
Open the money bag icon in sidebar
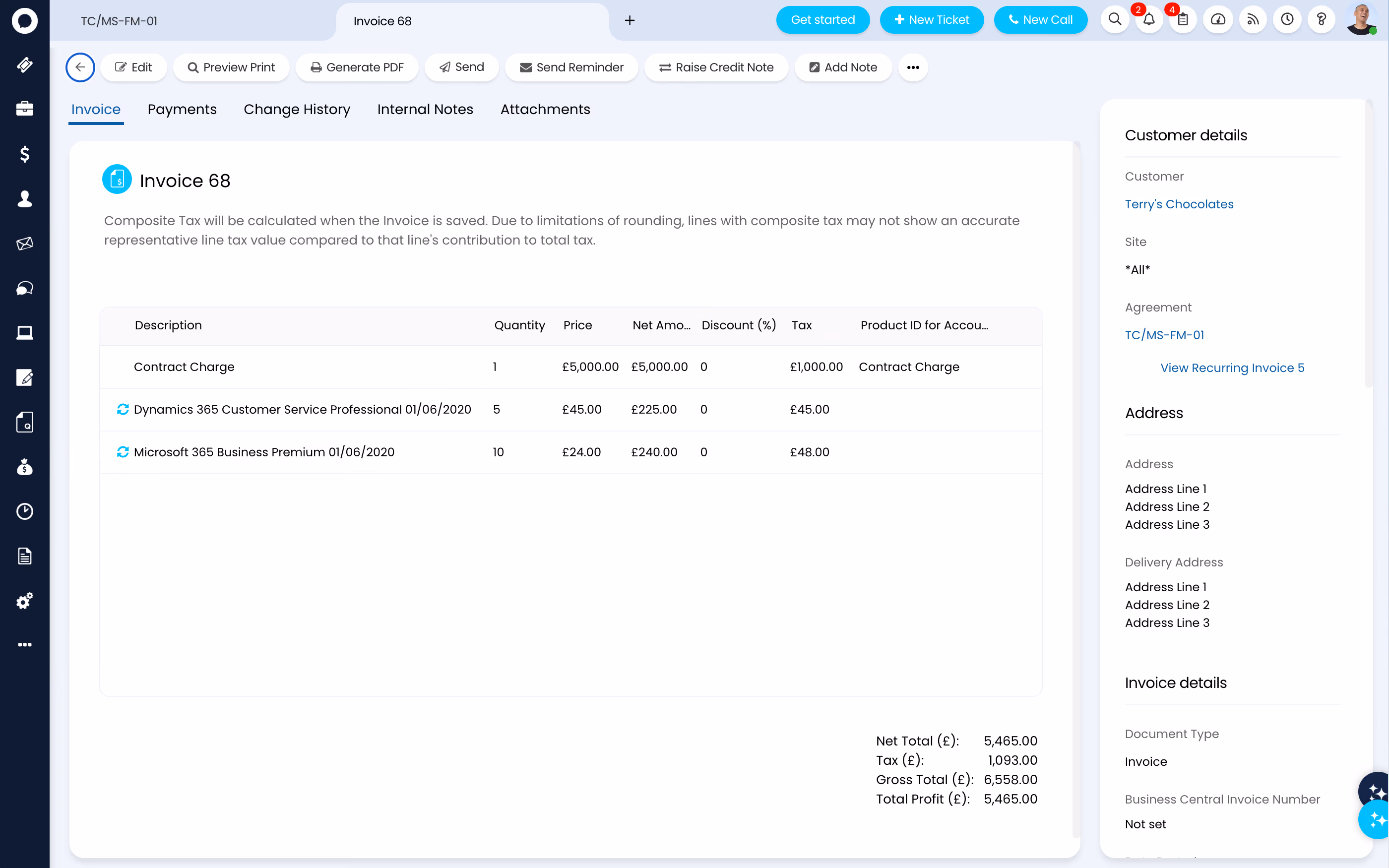click(x=25, y=467)
